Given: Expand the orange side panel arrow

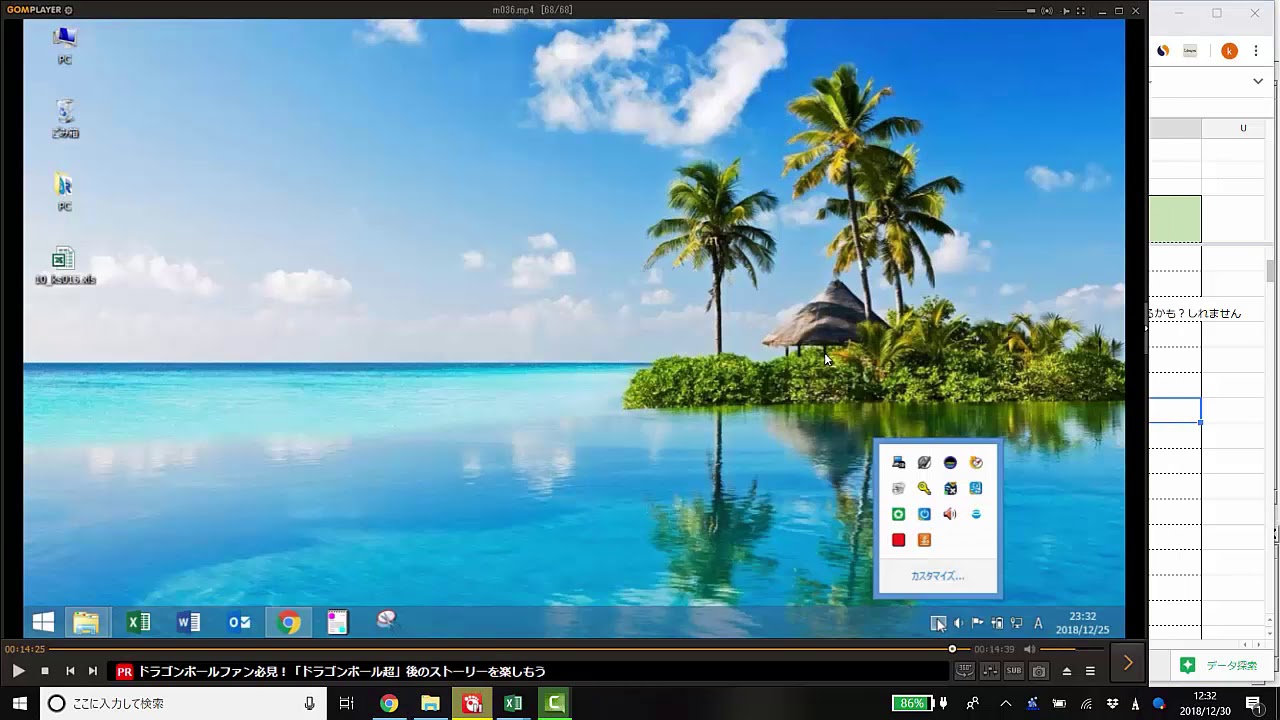Looking at the screenshot, I should click(x=1128, y=663).
